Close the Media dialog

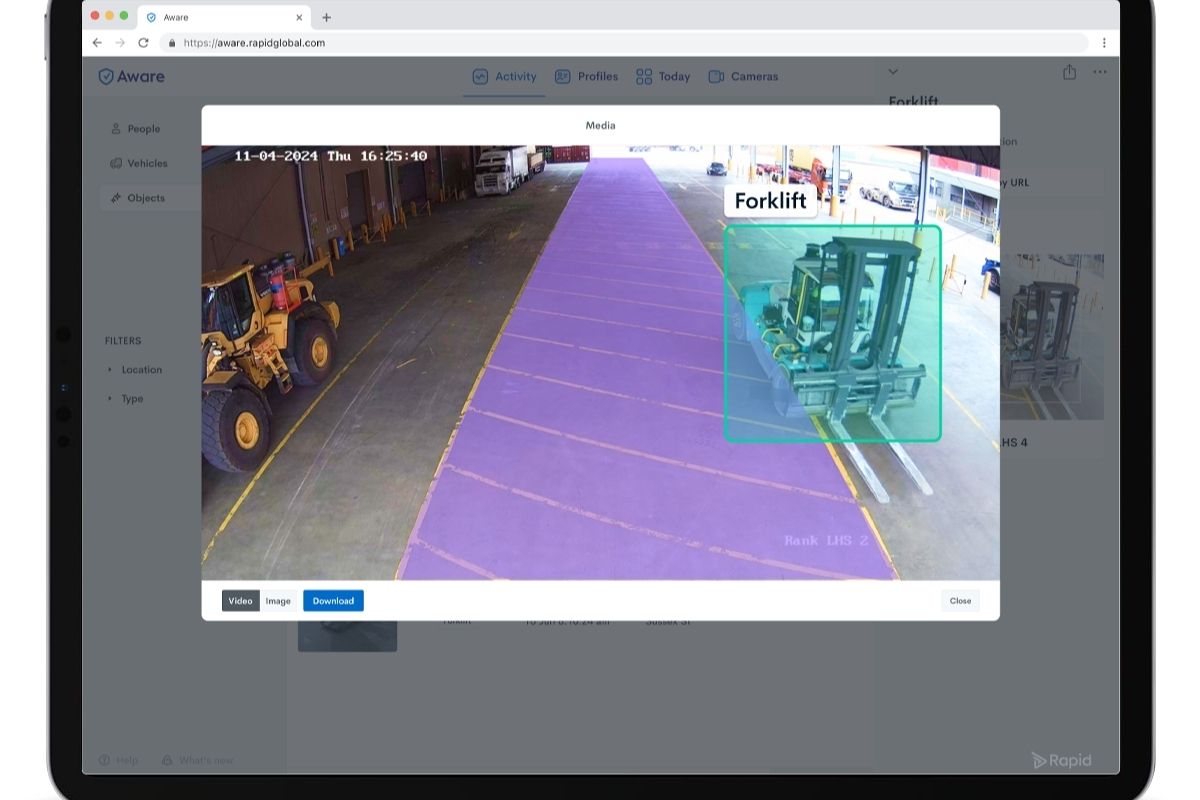[x=959, y=601]
